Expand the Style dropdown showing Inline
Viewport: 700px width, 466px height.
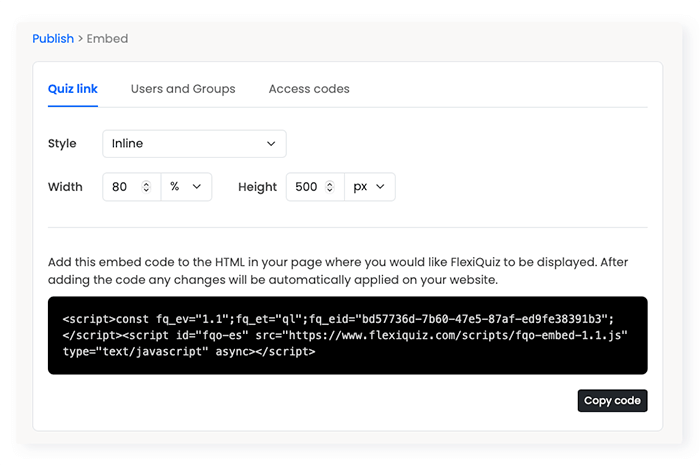[x=194, y=144]
